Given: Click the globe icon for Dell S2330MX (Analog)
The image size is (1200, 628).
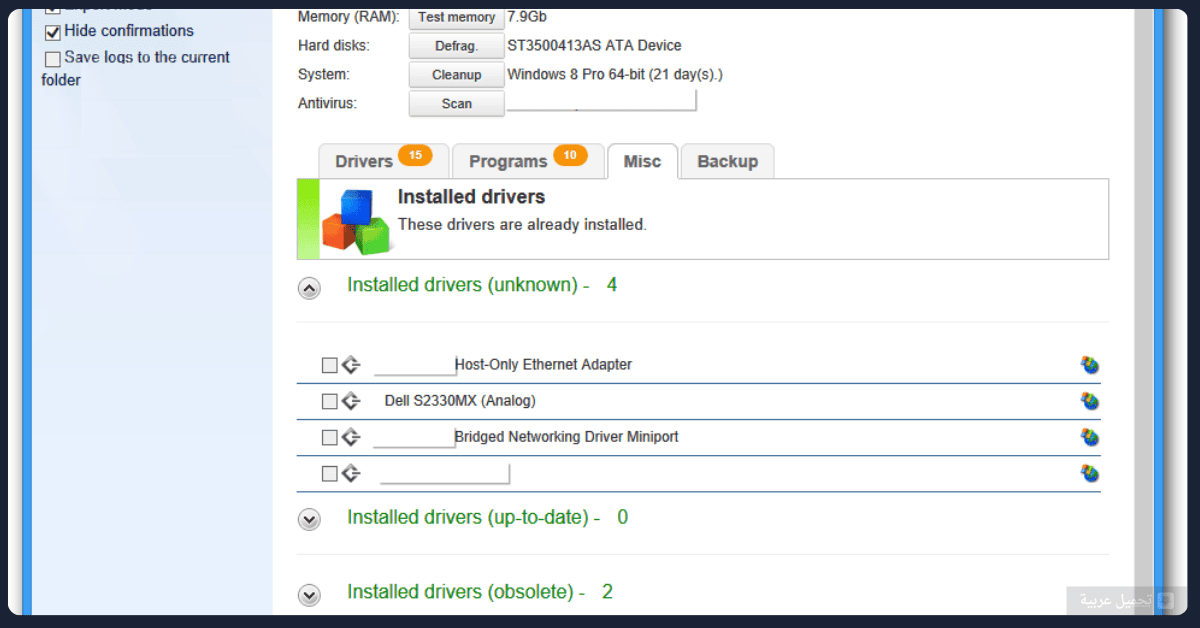Looking at the screenshot, I should click(x=1089, y=401).
